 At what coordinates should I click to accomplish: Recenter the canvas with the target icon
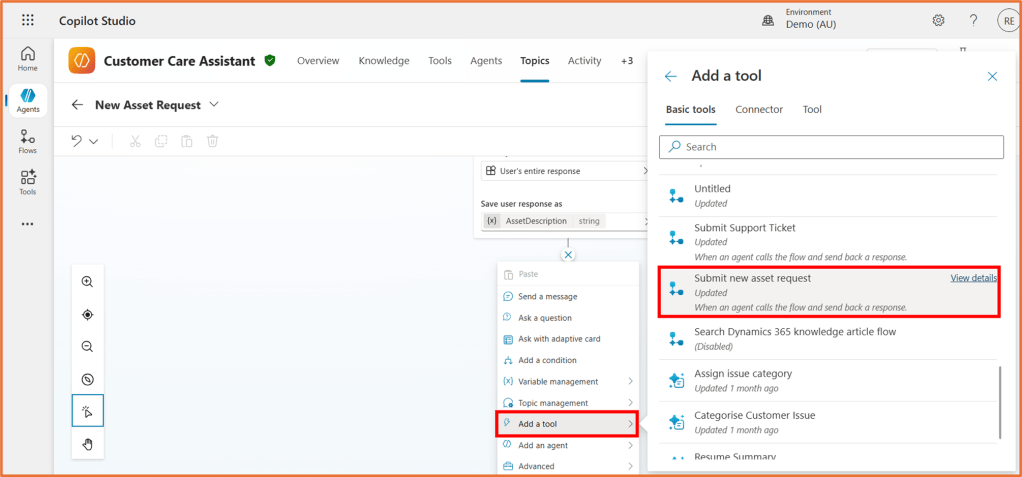87,315
